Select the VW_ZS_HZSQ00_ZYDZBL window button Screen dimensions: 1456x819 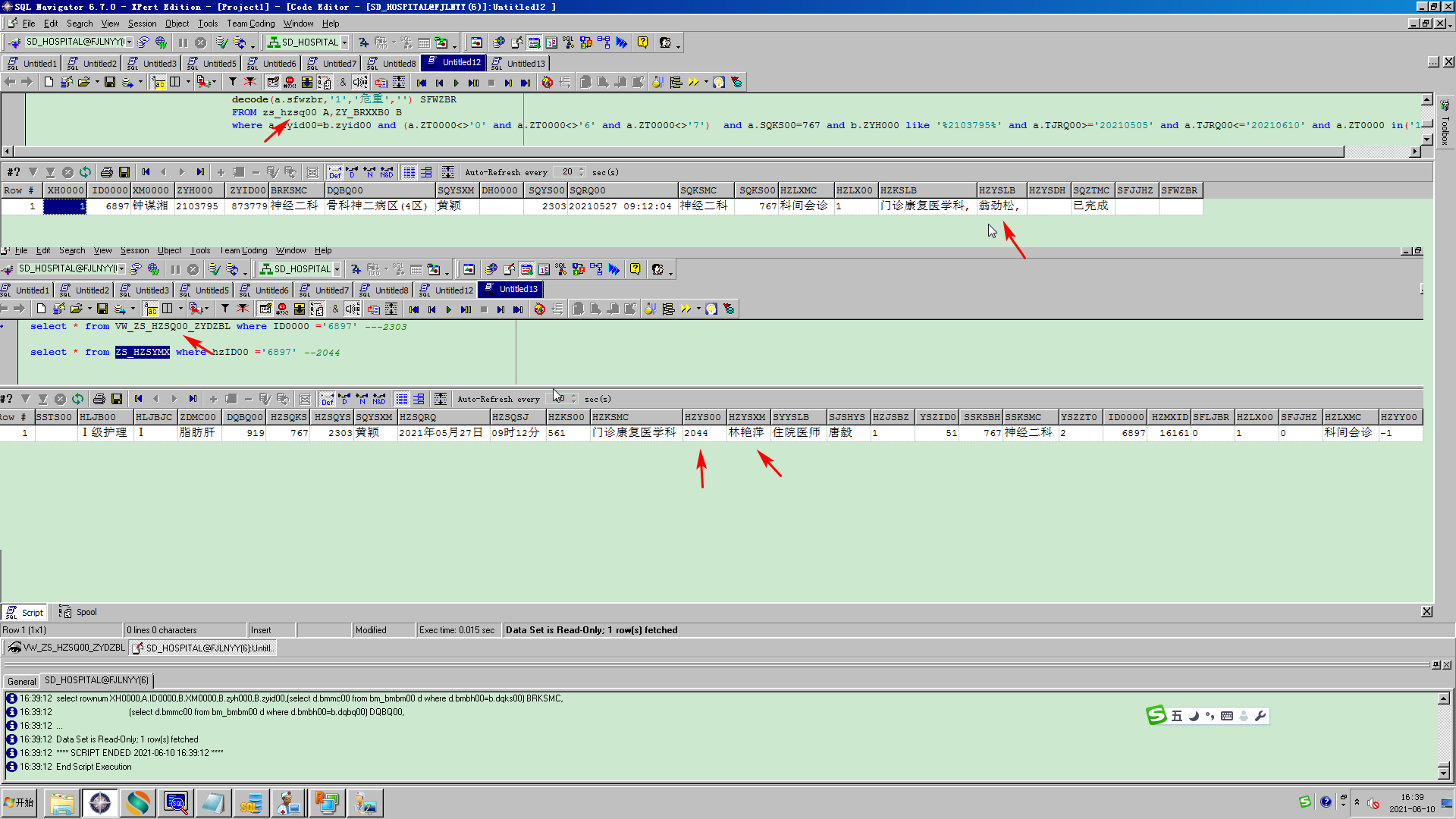[x=67, y=648]
